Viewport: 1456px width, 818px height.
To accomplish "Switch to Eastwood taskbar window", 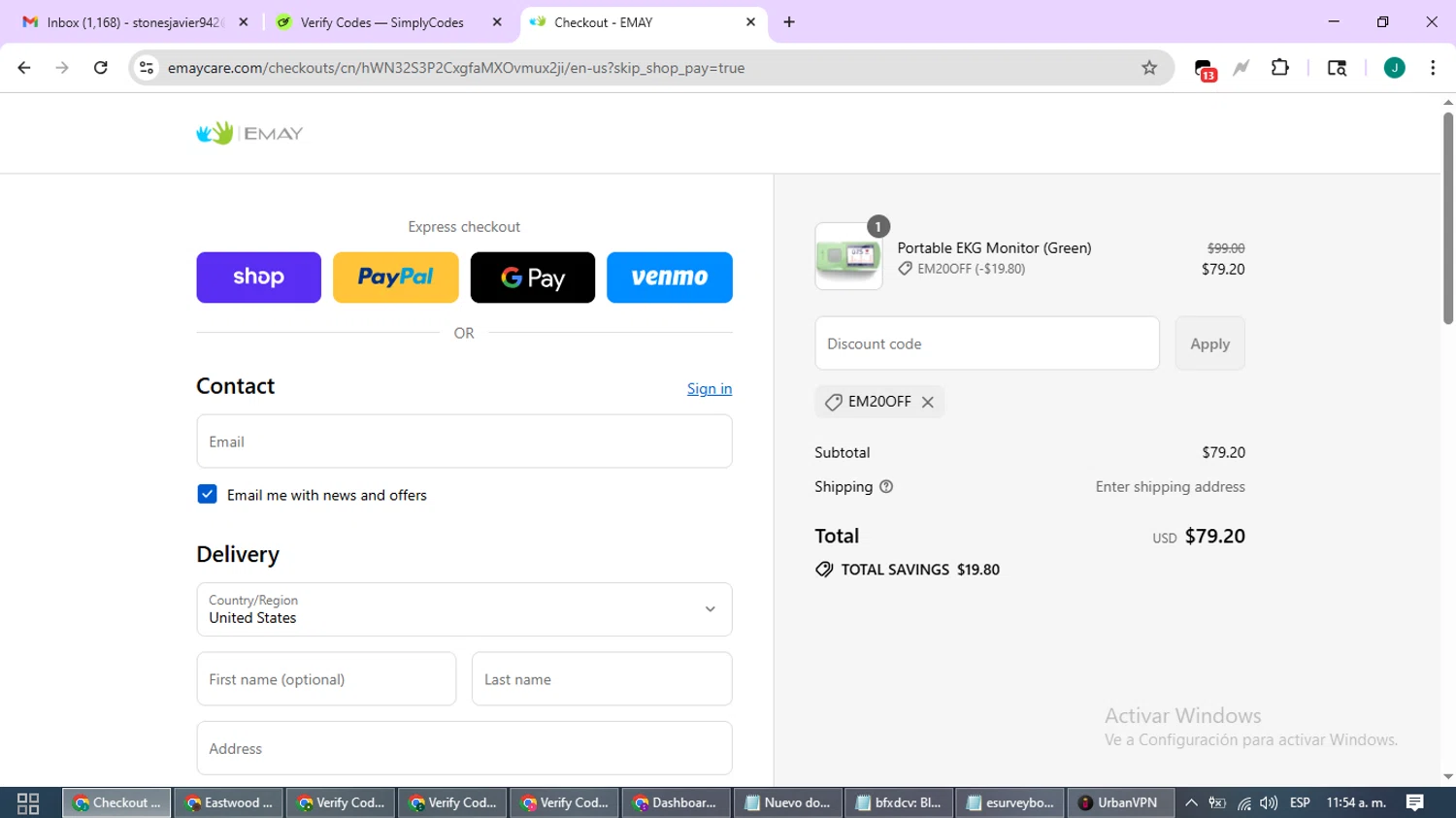I will 229,802.
